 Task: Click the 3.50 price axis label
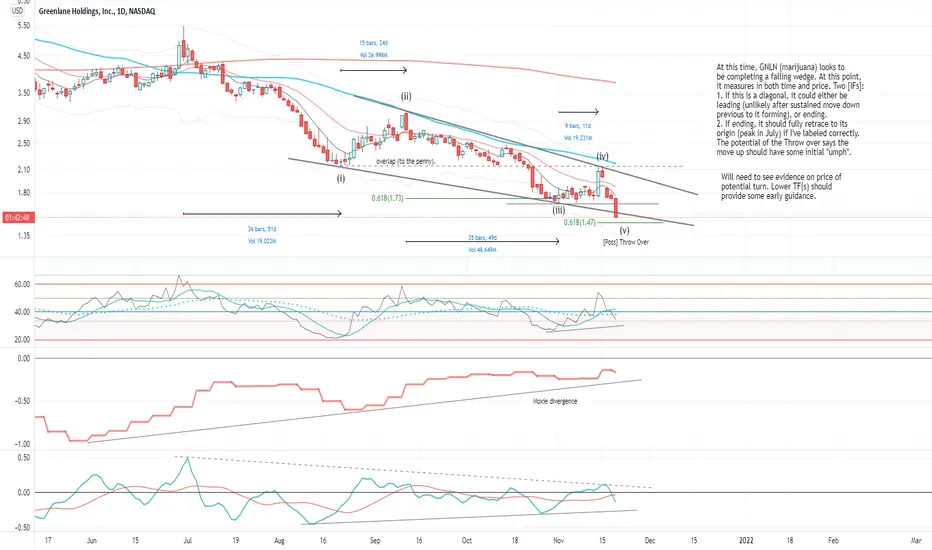tap(24, 93)
